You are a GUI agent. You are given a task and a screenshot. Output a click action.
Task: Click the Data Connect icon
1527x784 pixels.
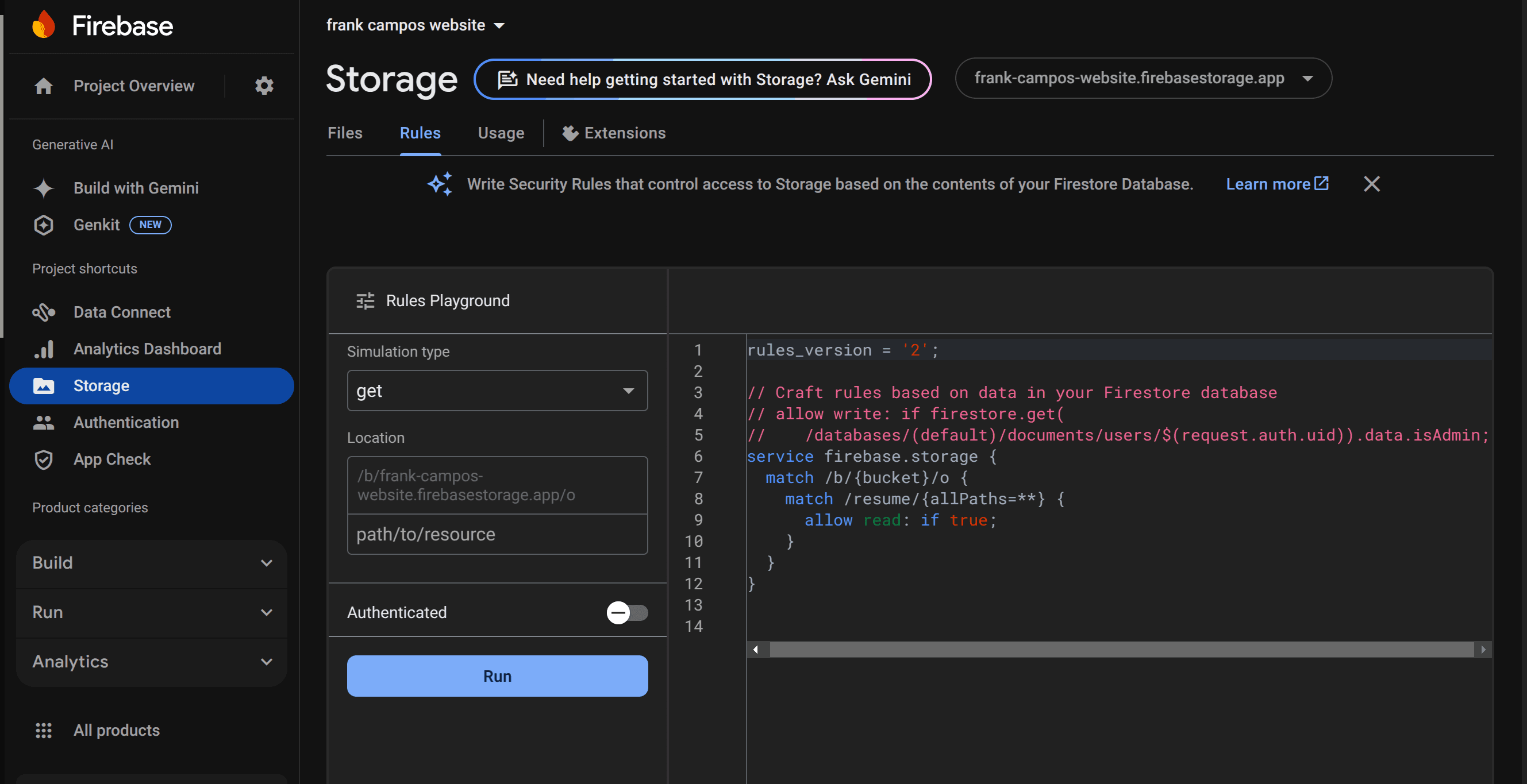pyautogui.click(x=44, y=312)
